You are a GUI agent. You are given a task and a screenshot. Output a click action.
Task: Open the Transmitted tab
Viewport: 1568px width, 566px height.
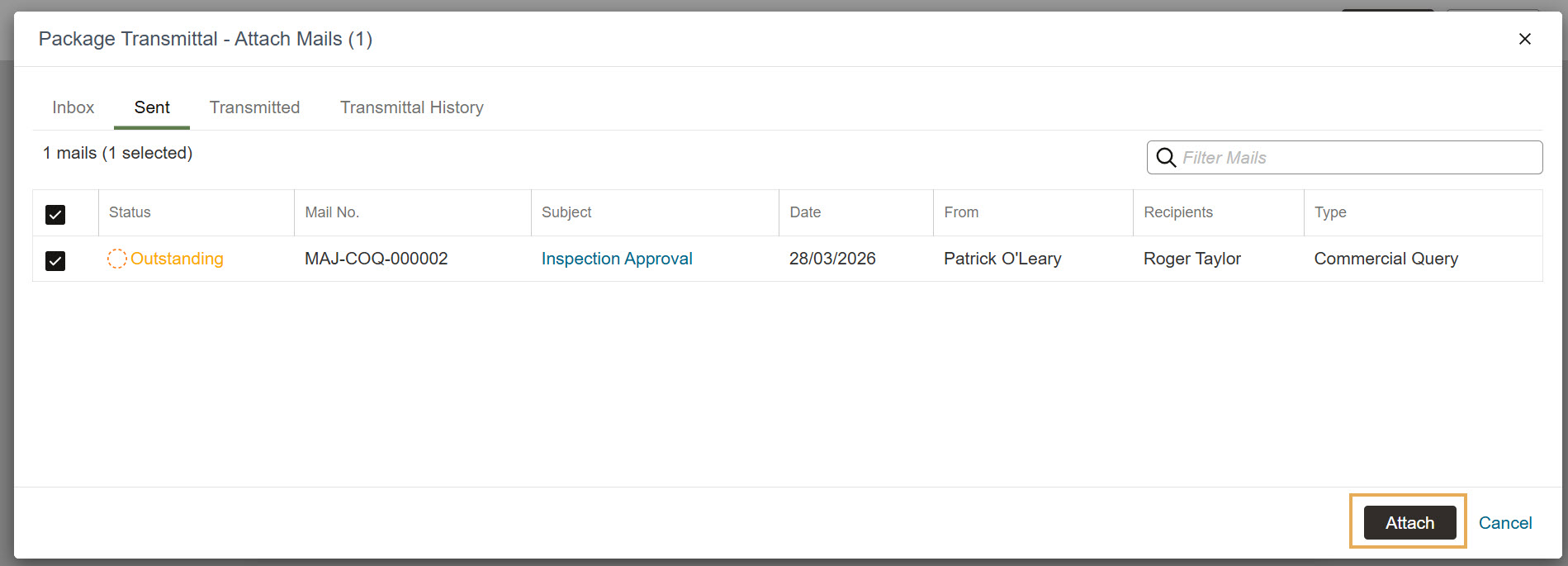[x=254, y=107]
